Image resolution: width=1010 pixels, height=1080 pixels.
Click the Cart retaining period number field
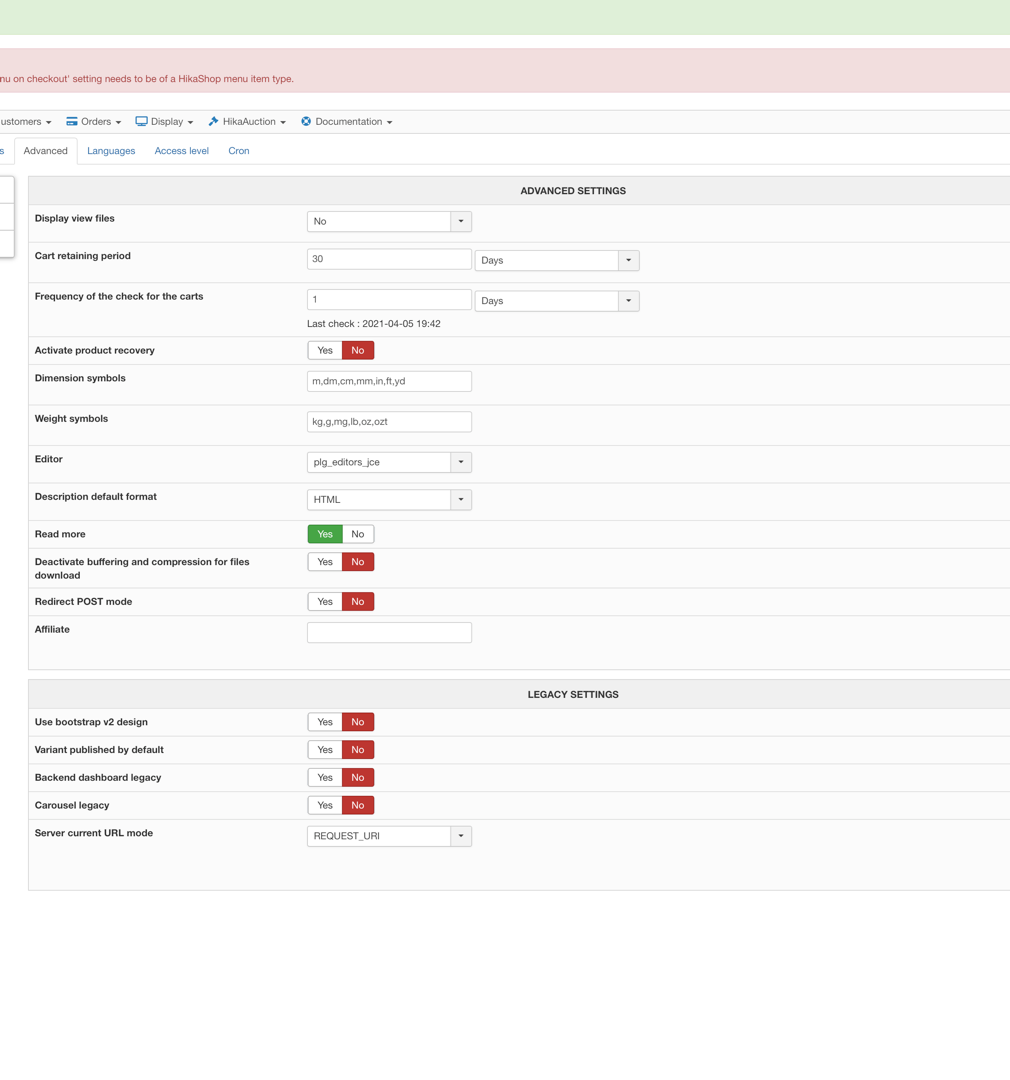(x=389, y=259)
